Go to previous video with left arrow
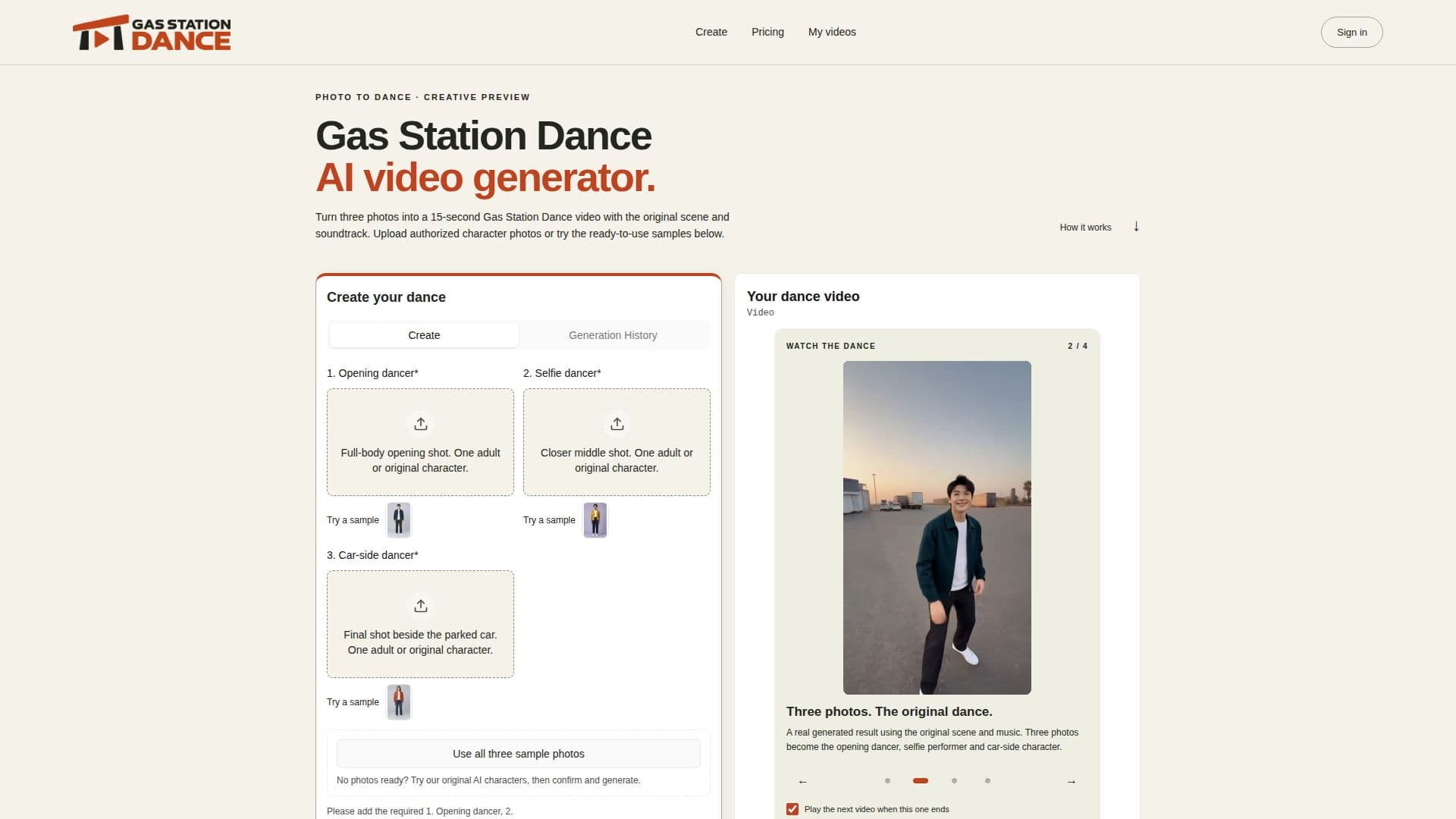 [x=803, y=782]
